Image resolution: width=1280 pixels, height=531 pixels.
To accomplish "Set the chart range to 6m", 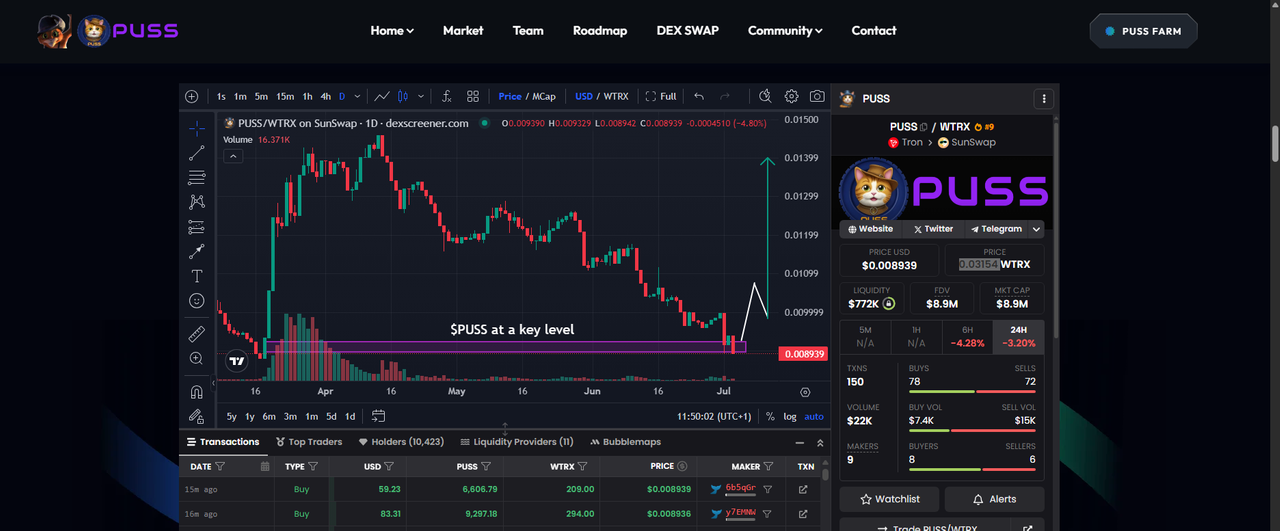I will pos(269,416).
